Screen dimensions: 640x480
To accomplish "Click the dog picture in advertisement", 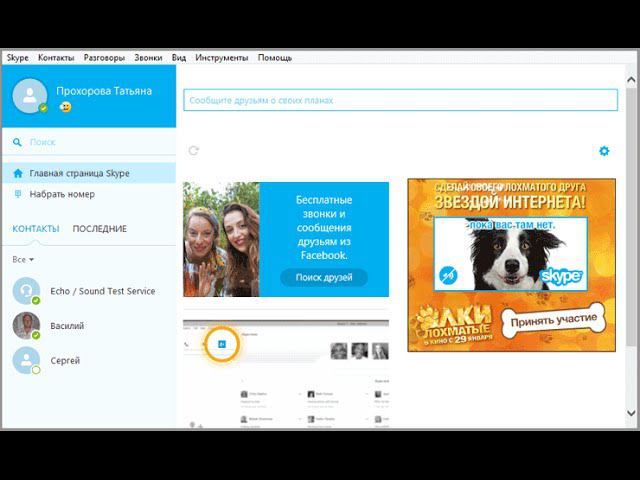I will [x=511, y=254].
